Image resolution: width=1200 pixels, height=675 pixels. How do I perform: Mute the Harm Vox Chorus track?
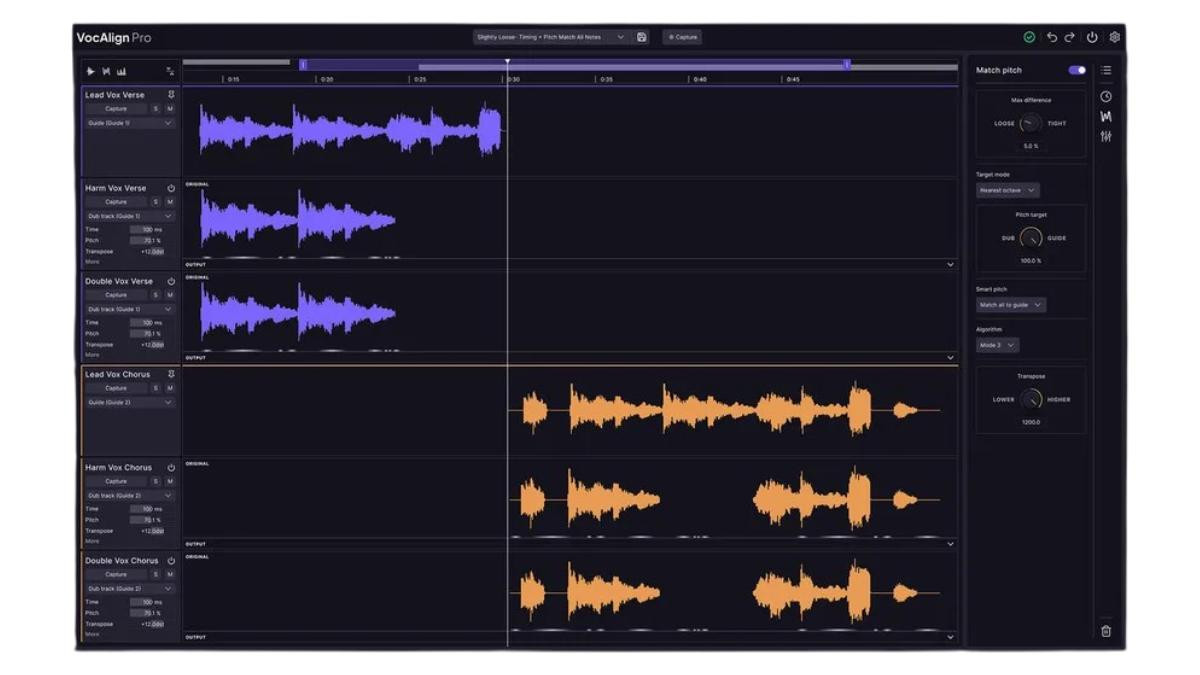170,481
